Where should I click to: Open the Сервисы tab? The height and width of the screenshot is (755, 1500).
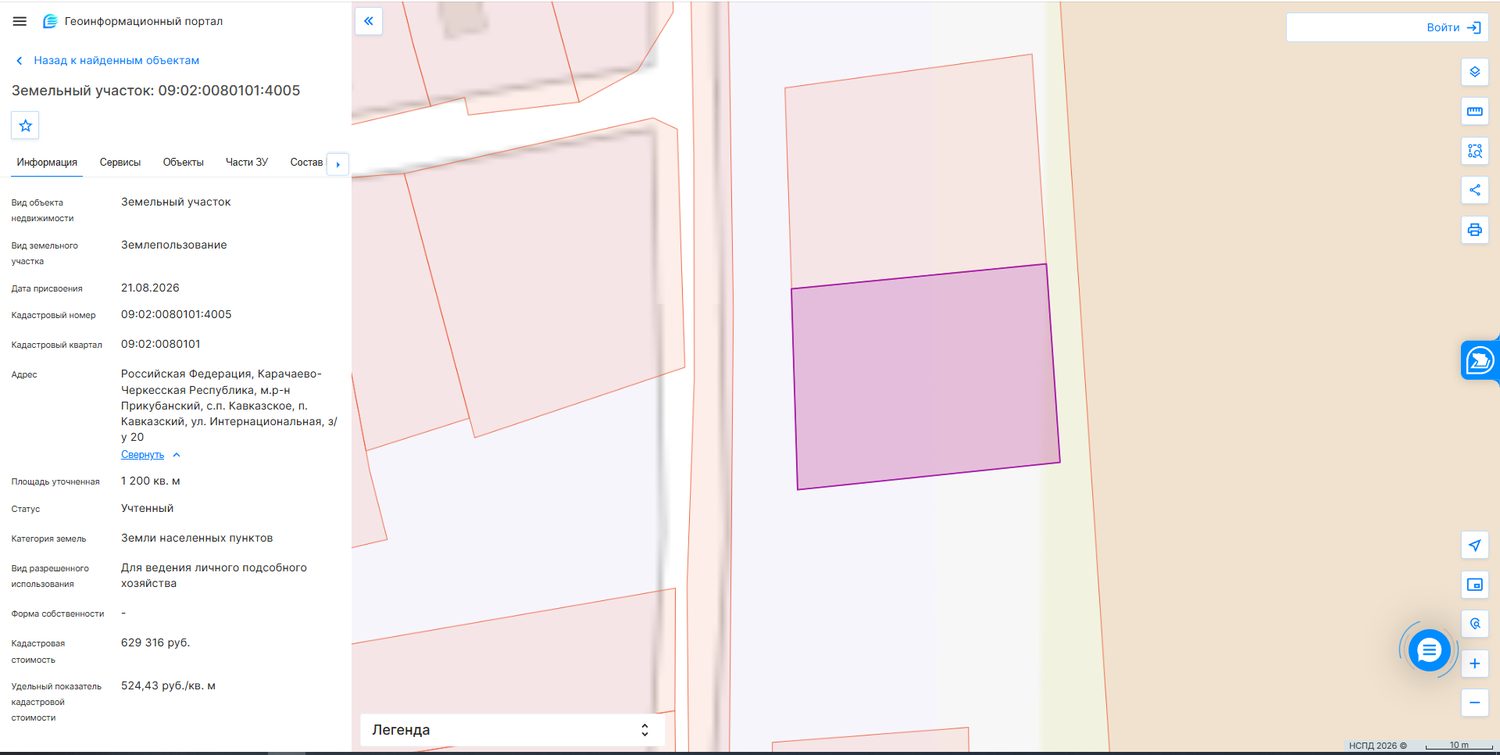tap(120, 162)
